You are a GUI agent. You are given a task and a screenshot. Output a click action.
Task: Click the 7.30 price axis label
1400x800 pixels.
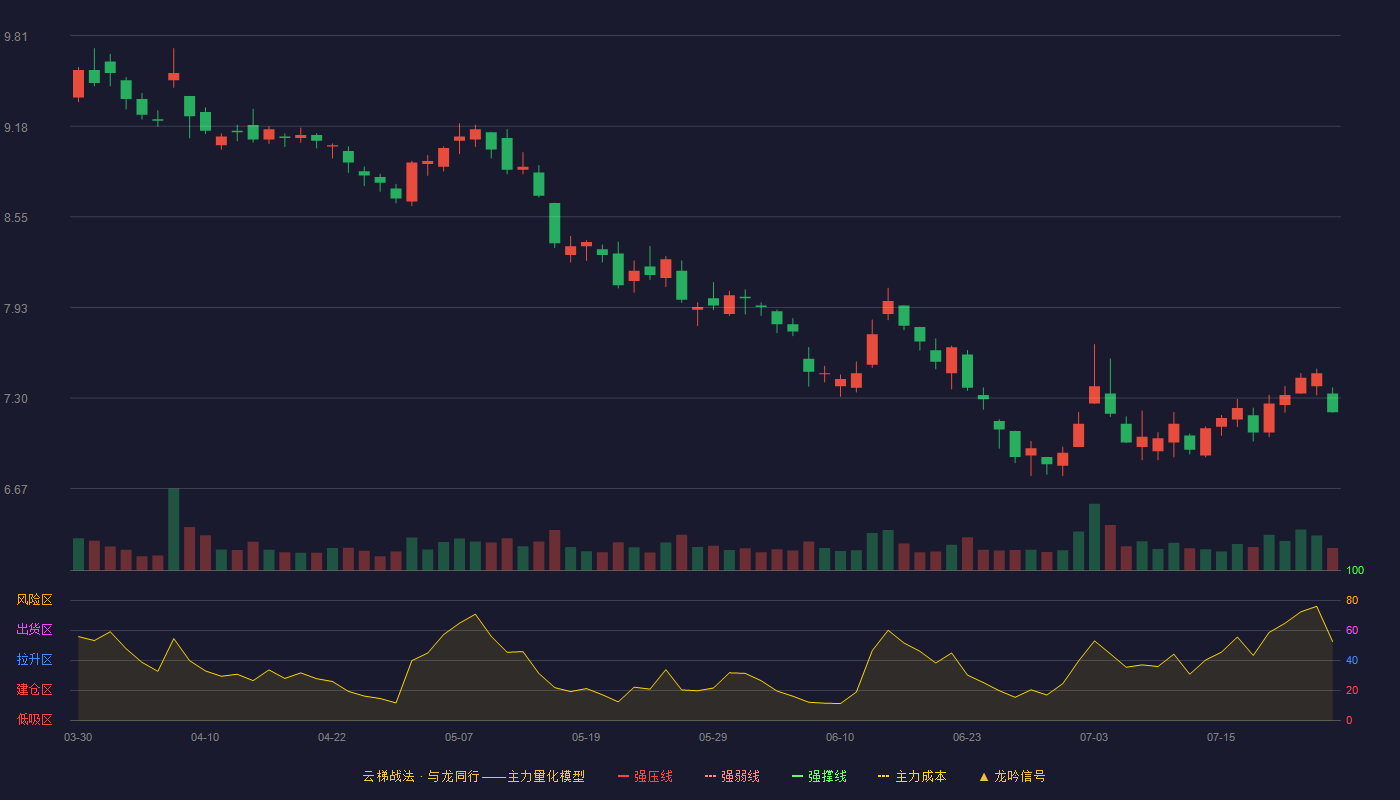[16, 399]
